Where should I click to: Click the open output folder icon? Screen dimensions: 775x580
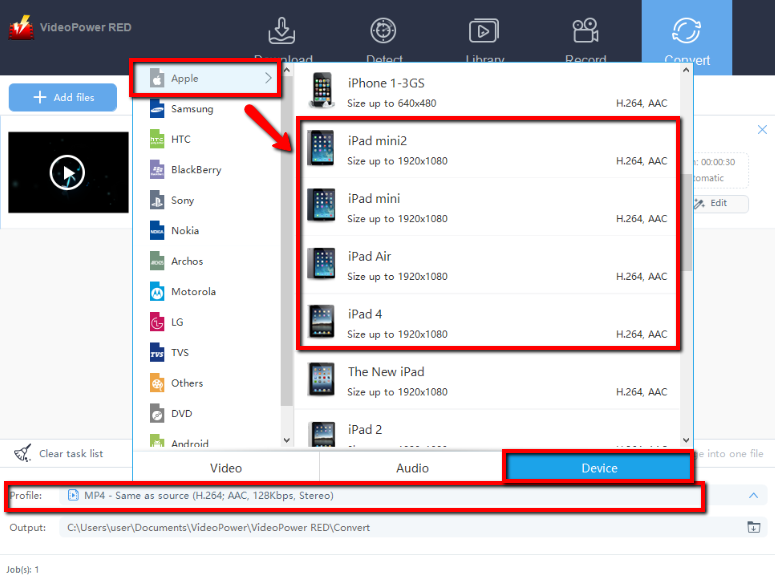(754, 527)
